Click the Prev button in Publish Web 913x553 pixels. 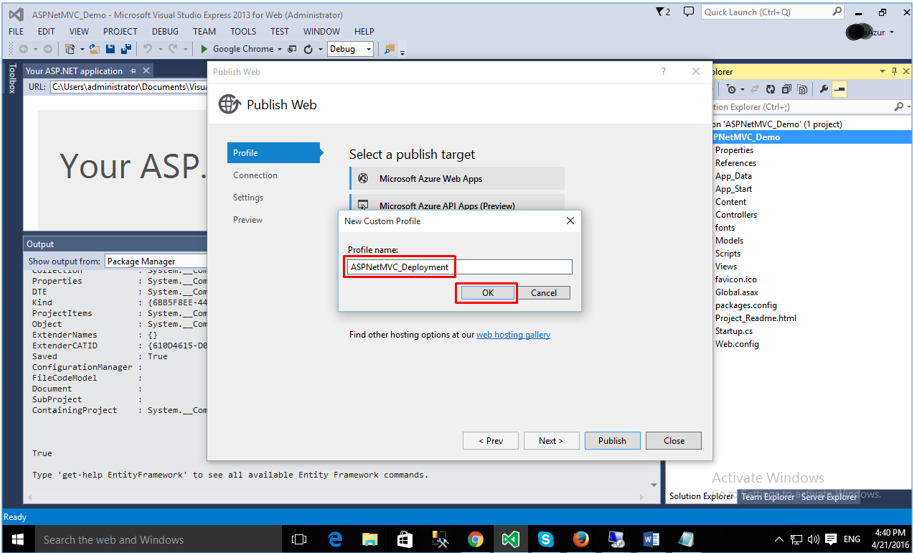pos(490,441)
